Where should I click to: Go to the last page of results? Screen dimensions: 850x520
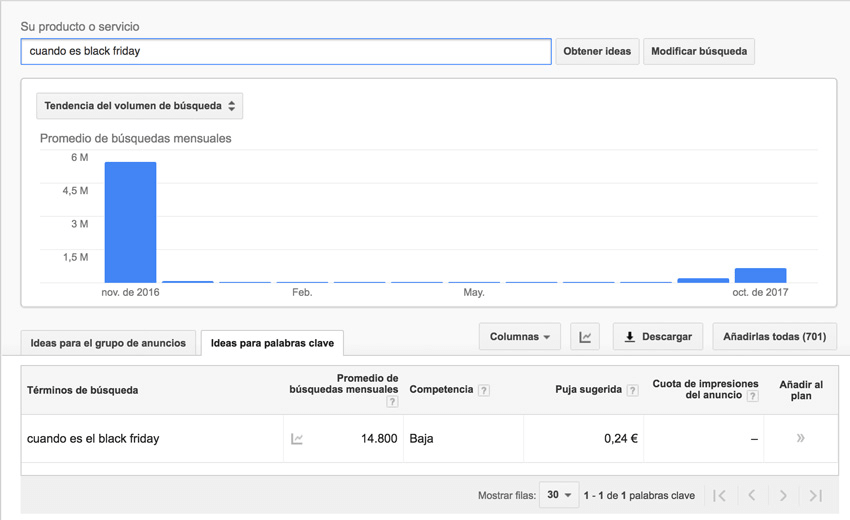(816, 495)
